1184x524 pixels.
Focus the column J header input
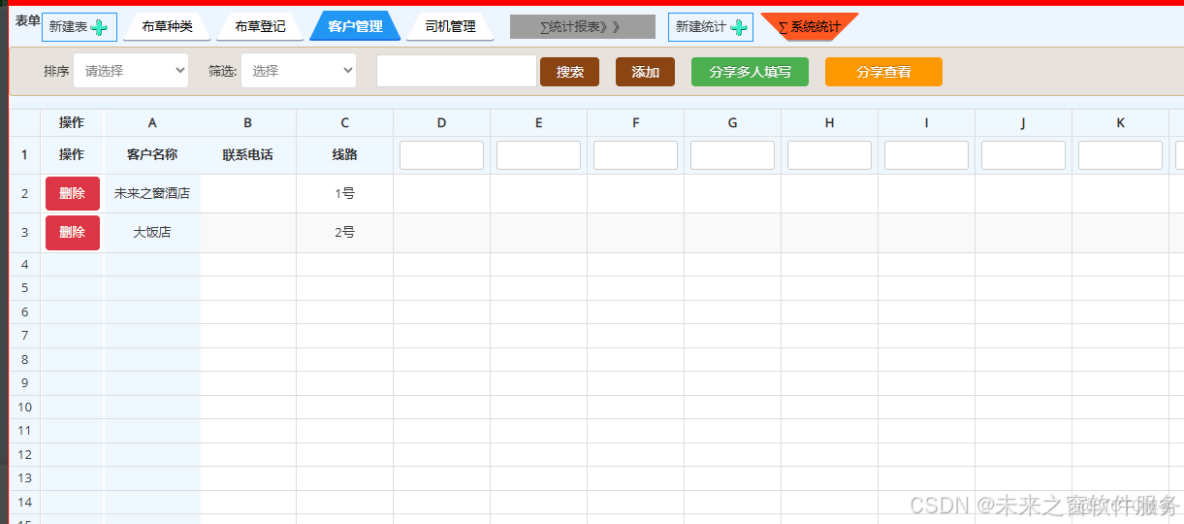[1023, 155]
